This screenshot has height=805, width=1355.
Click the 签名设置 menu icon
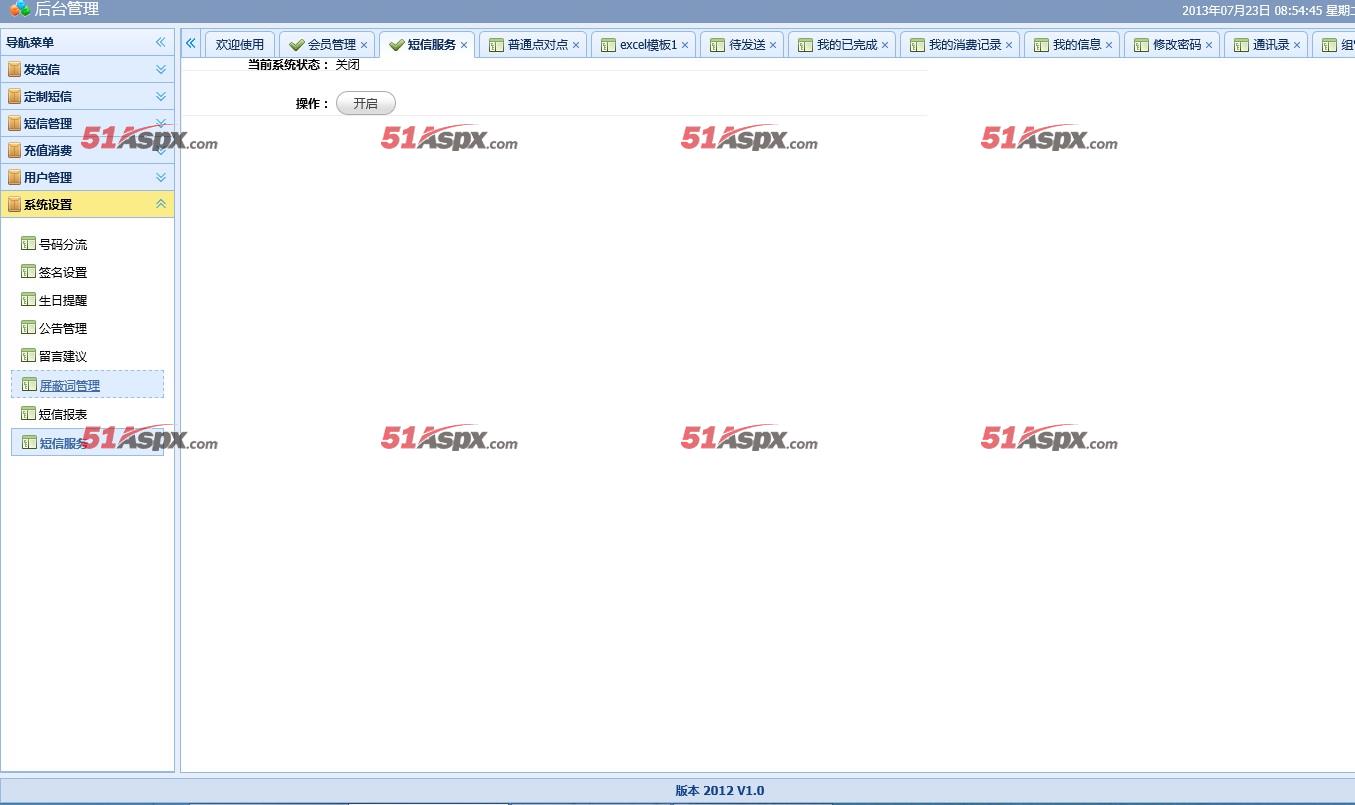[x=28, y=271]
